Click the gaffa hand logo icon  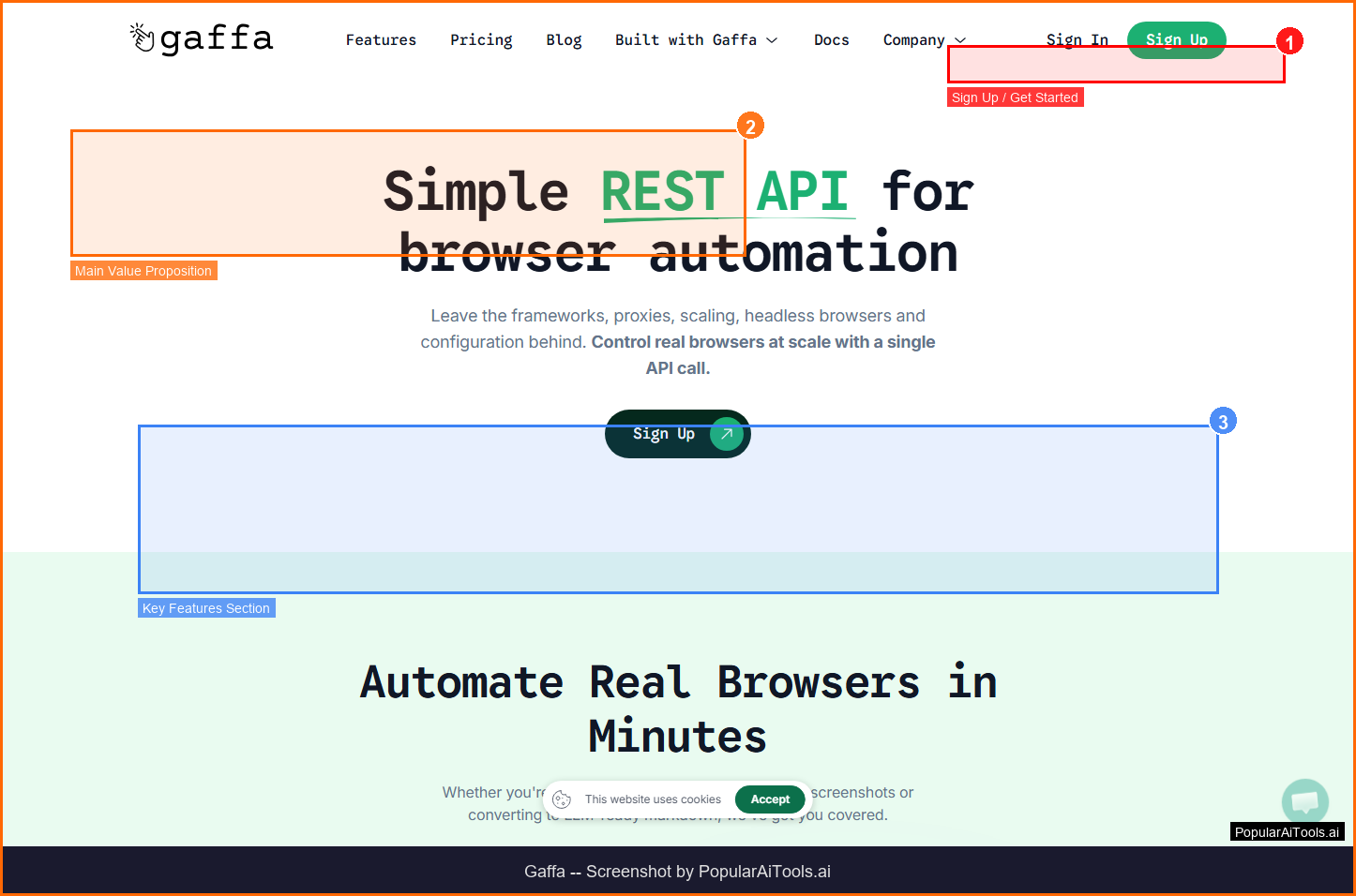point(142,37)
